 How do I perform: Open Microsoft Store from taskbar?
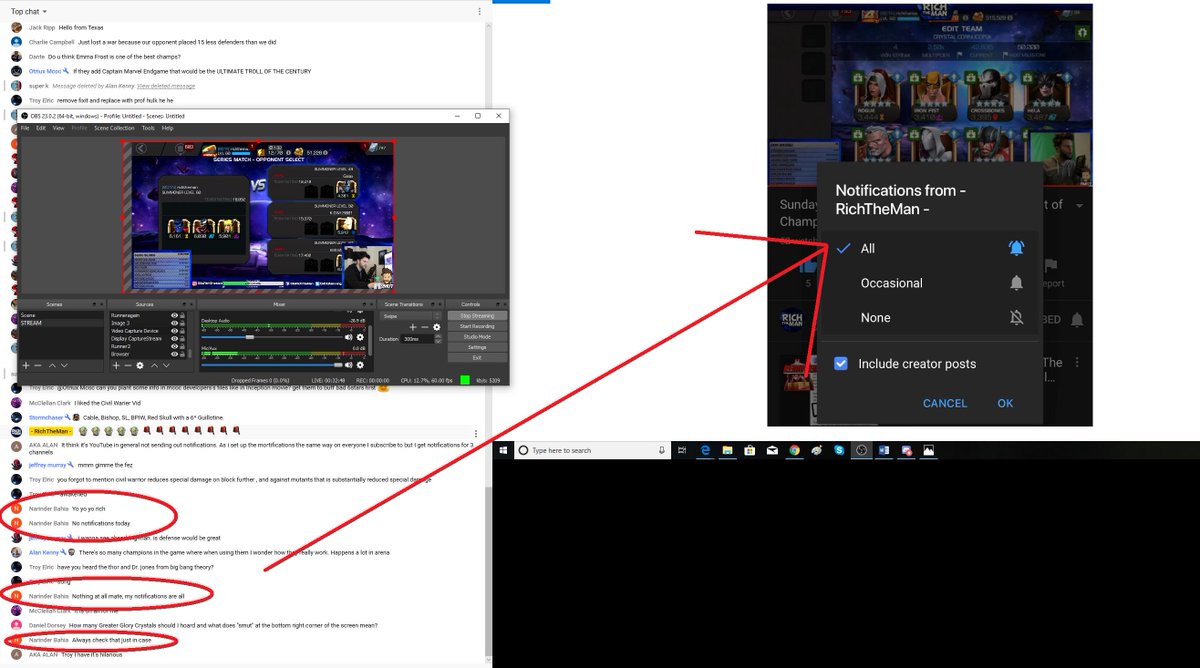[750, 451]
